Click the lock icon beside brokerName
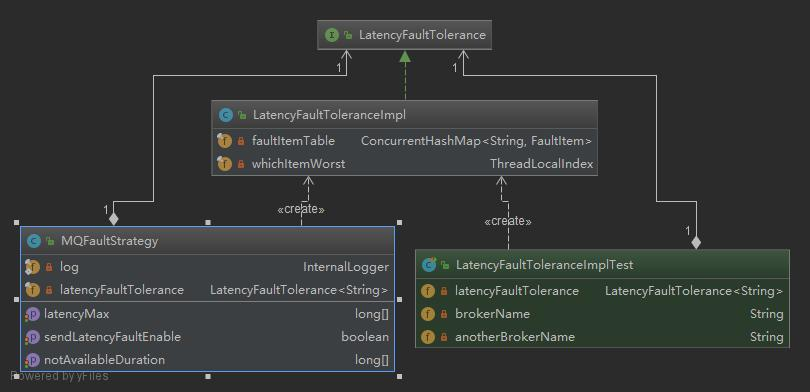This screenshot has height=392, width=810. tap(444, 314)
